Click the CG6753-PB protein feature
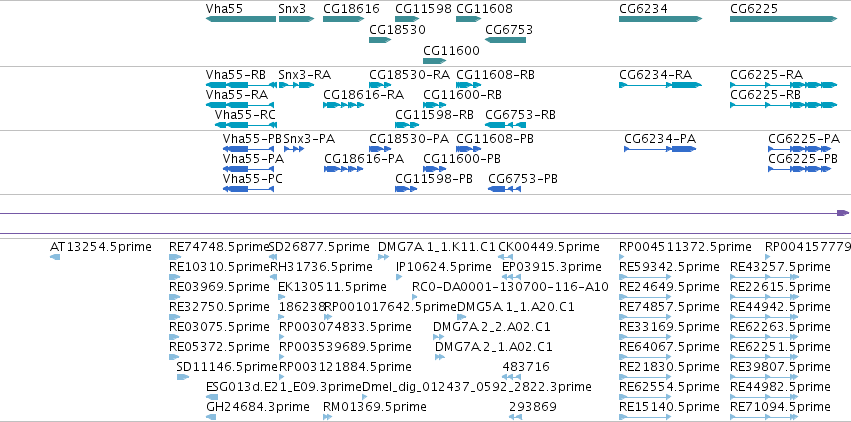Image resolution: width=851 pixels, height=422 pixels. [x=505, y=189]
